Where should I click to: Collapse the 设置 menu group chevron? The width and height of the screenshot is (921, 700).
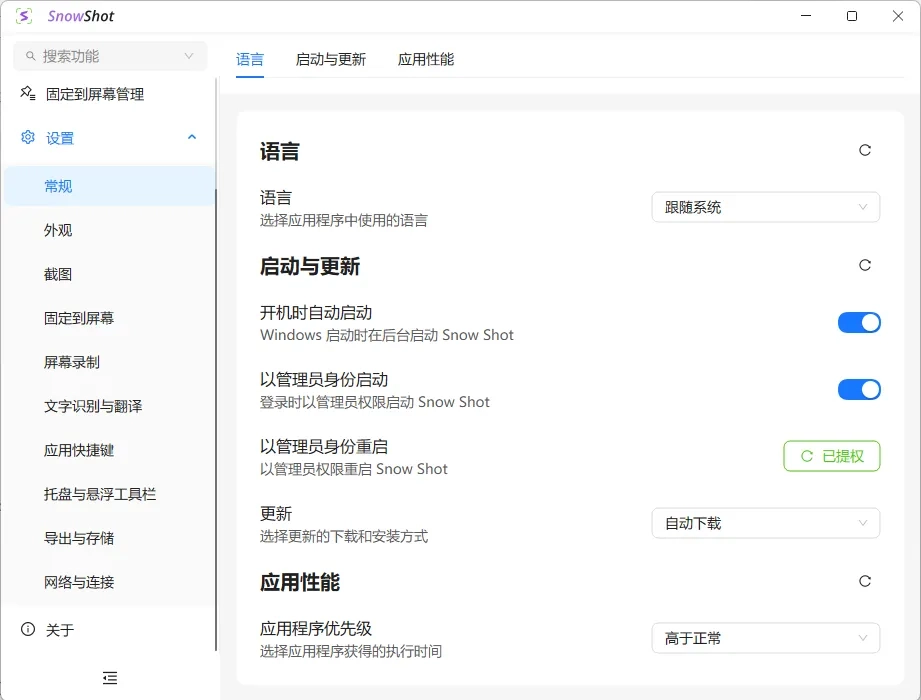(x=191, y=137)
